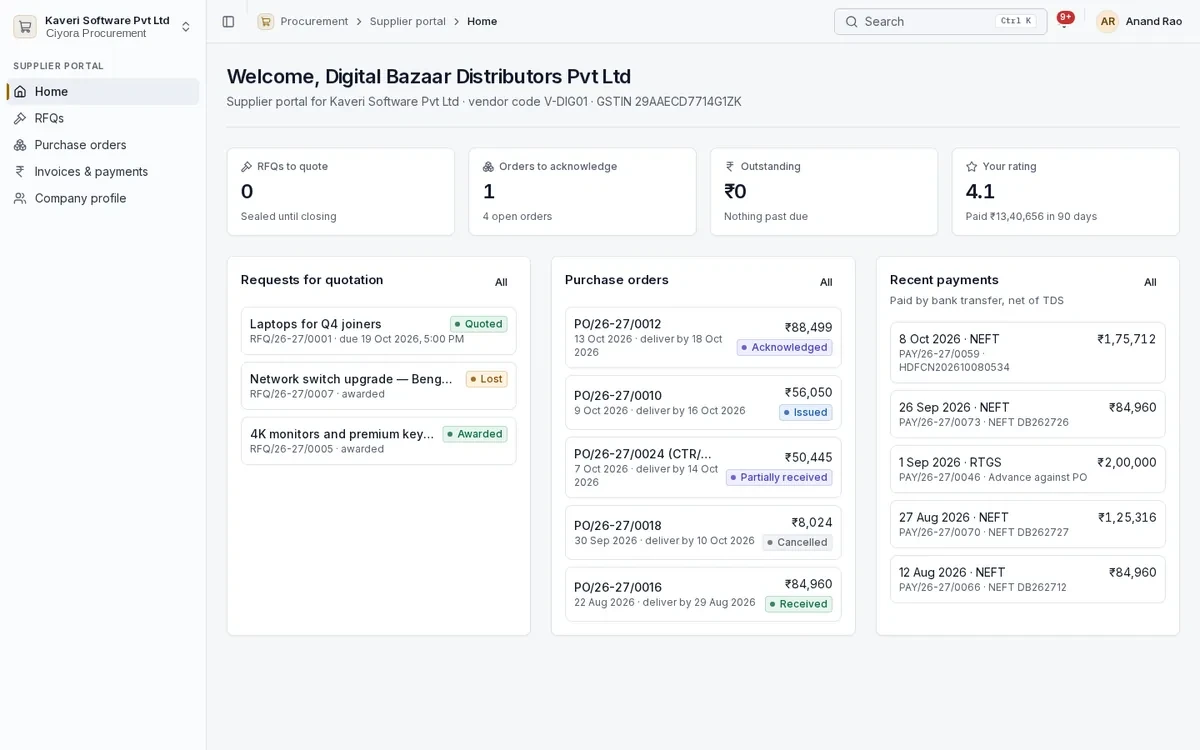Click the Kaveri Software shopping cart logo

(x=25, y=27)
